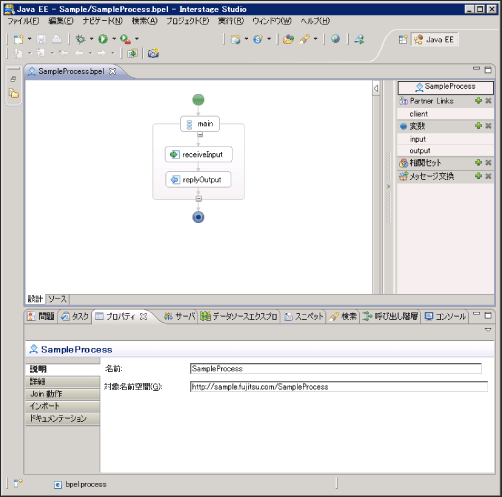Click the Forward navigation arrow icon

click(102, 53)
